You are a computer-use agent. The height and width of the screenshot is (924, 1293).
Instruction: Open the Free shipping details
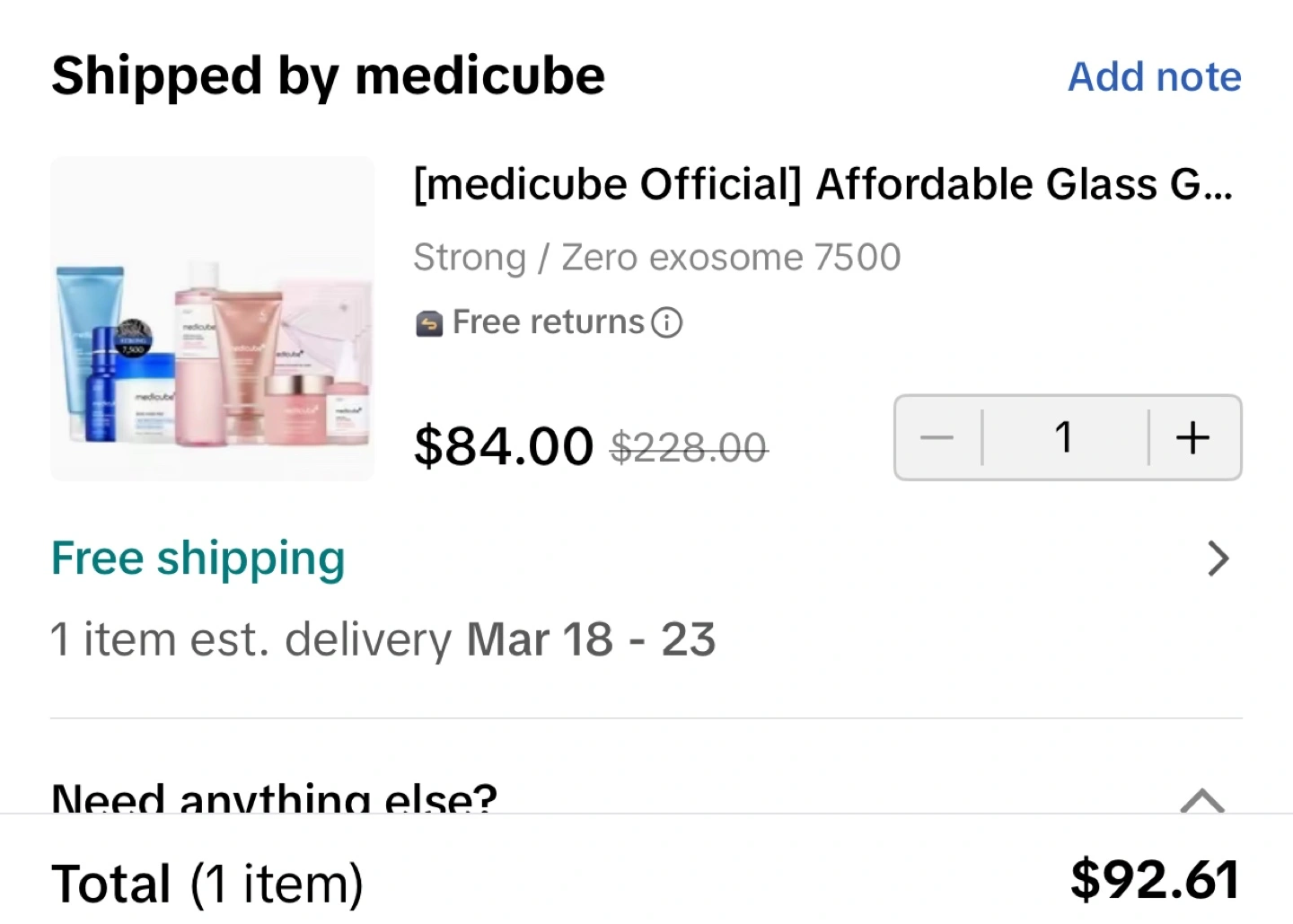[198, 559]
